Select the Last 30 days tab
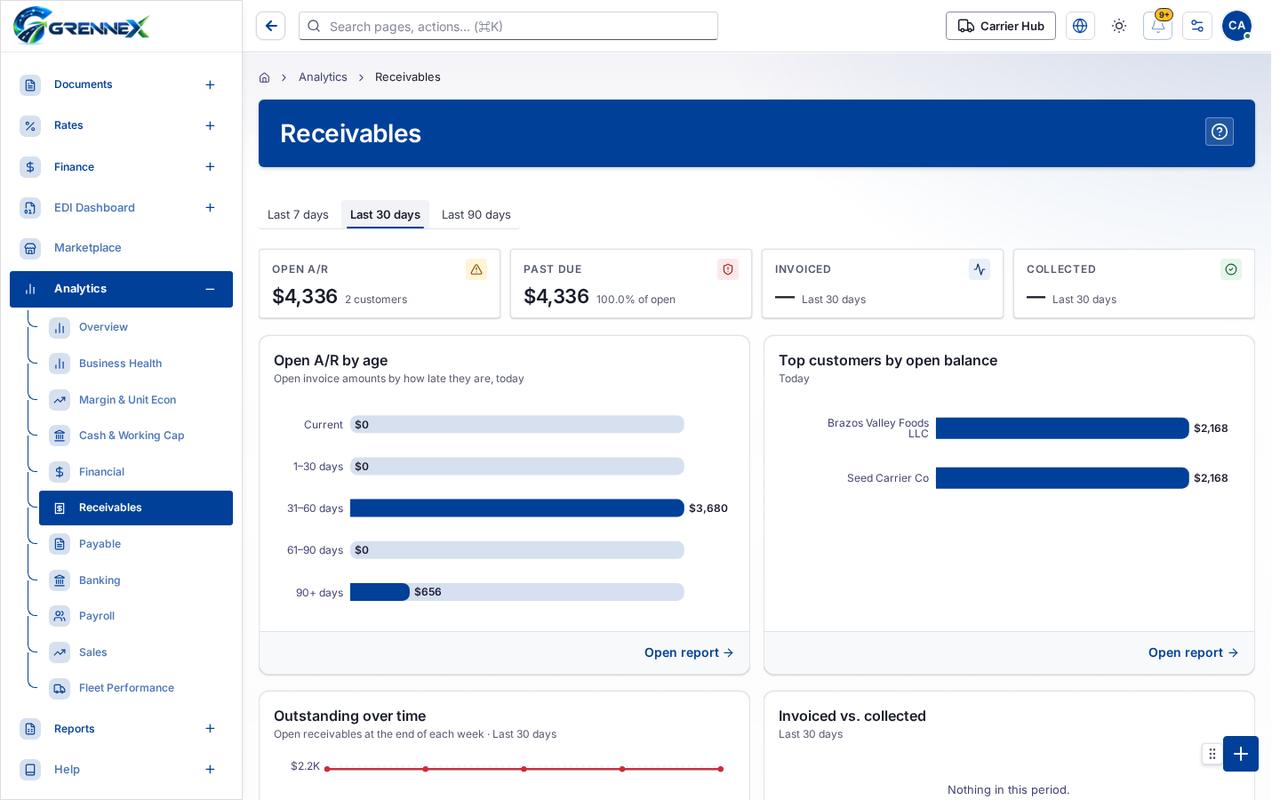Viewport: 1280px width, 800px height. 385,215
